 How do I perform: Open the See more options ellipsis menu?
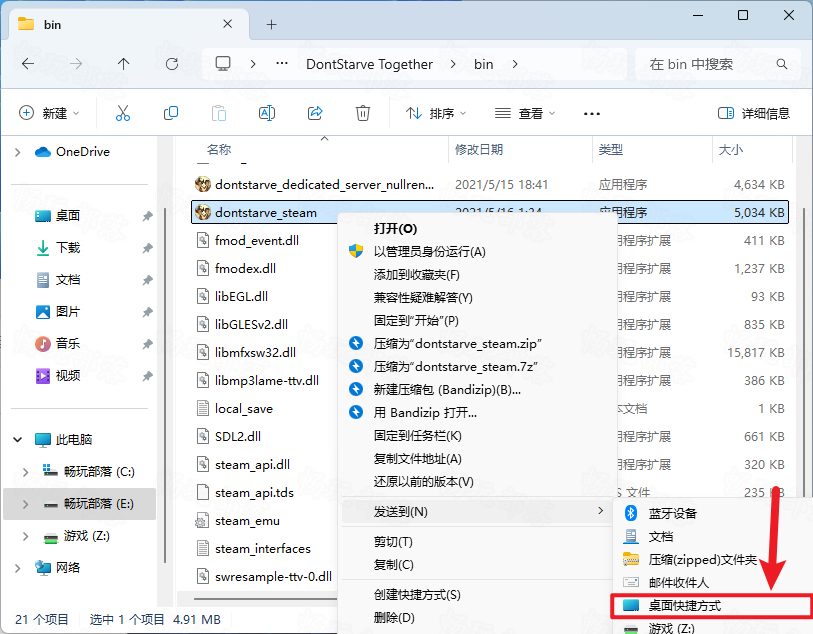click(592, 114)
